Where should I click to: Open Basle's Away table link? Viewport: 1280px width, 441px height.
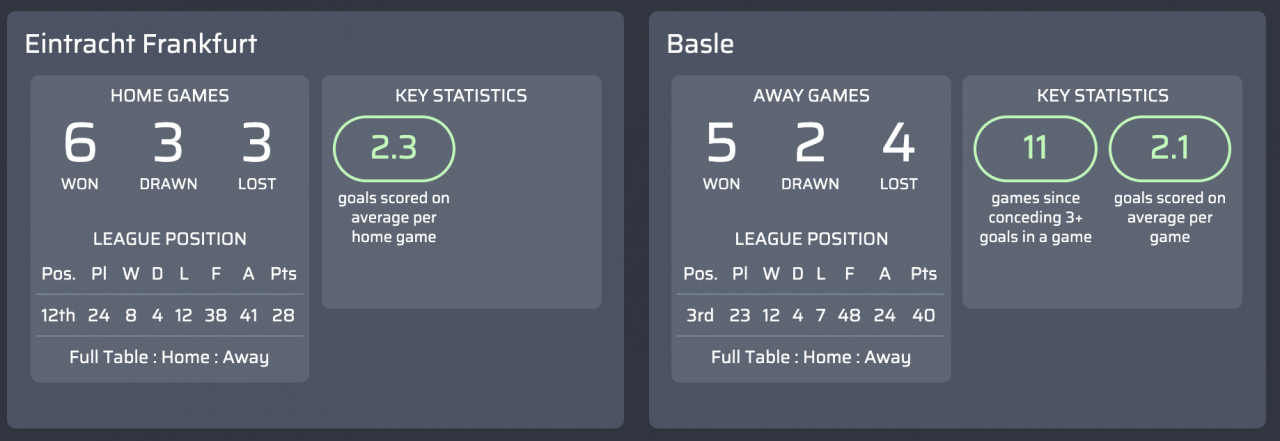click(888, 357)
